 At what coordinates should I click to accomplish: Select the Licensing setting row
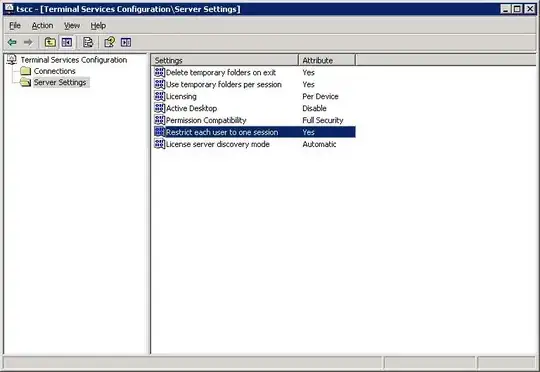(255, 96)
